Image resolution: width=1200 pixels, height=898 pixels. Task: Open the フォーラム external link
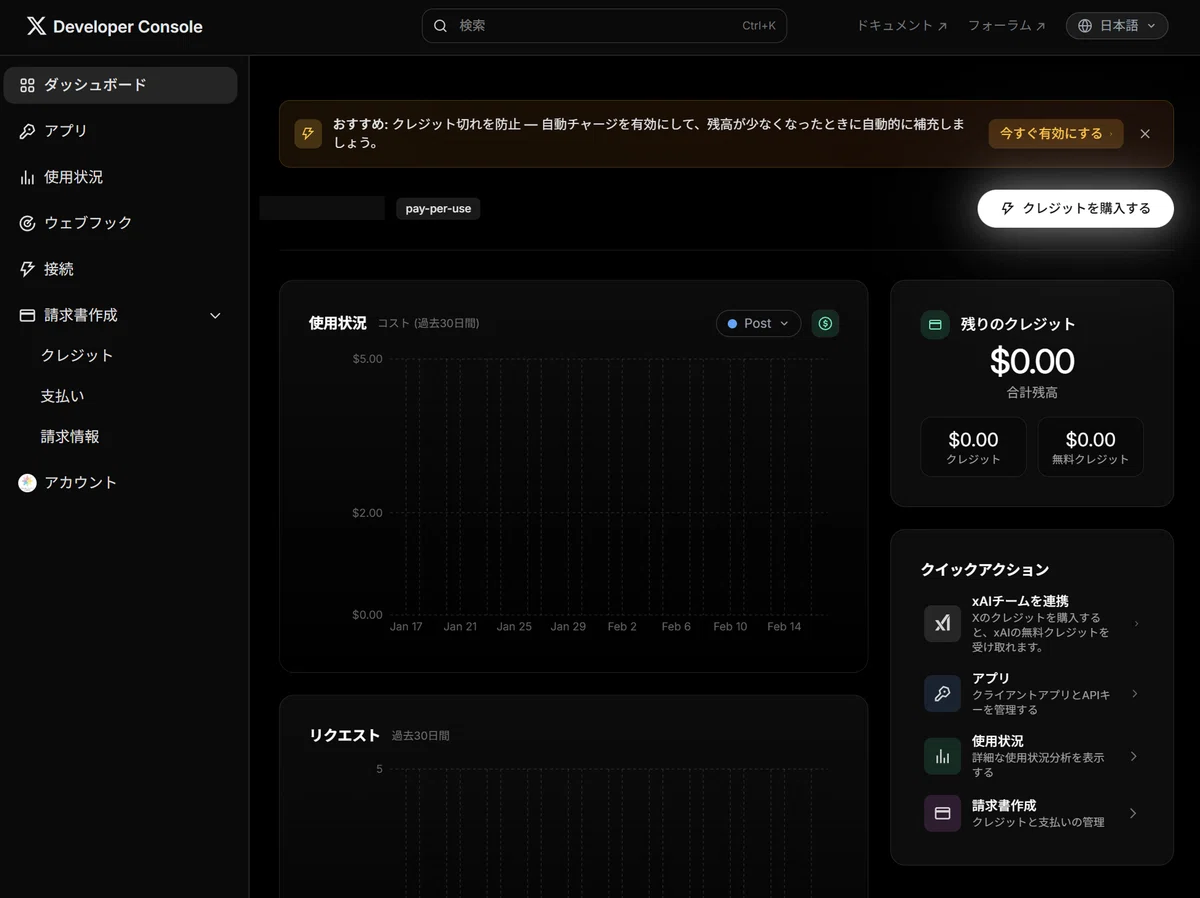point(1007,26)
